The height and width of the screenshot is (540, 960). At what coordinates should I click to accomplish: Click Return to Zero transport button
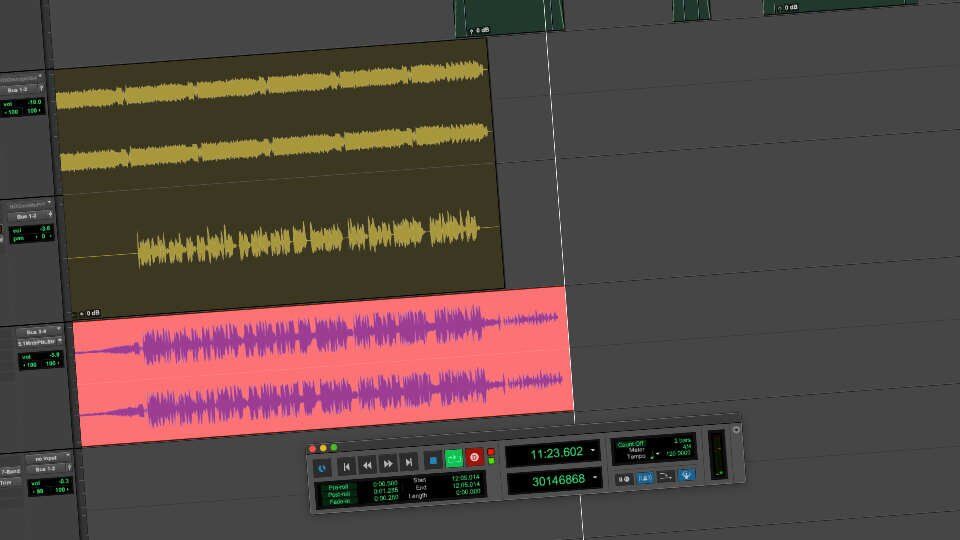(347, 466)
